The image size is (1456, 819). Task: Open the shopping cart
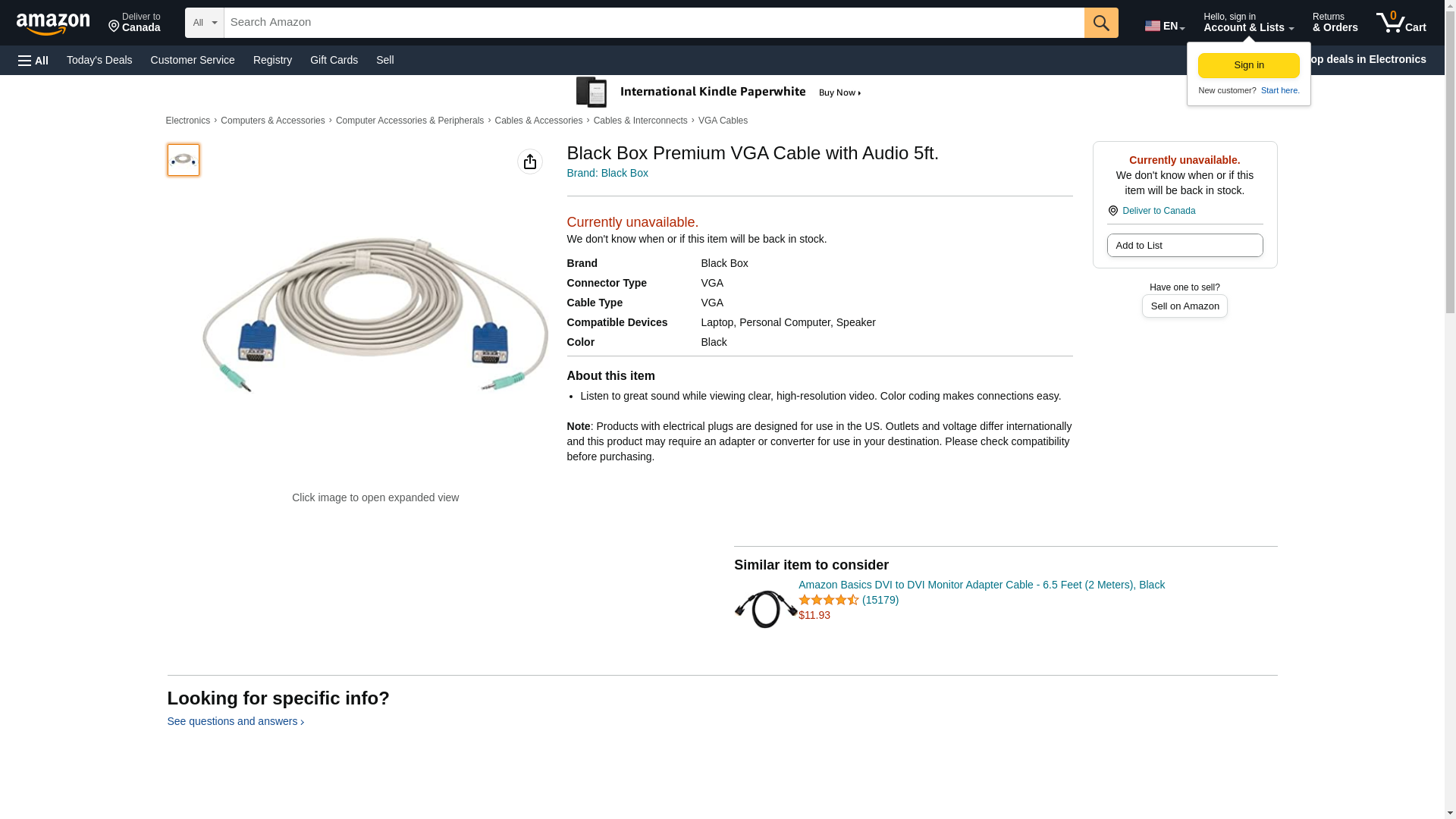[x=1401, y=23]
